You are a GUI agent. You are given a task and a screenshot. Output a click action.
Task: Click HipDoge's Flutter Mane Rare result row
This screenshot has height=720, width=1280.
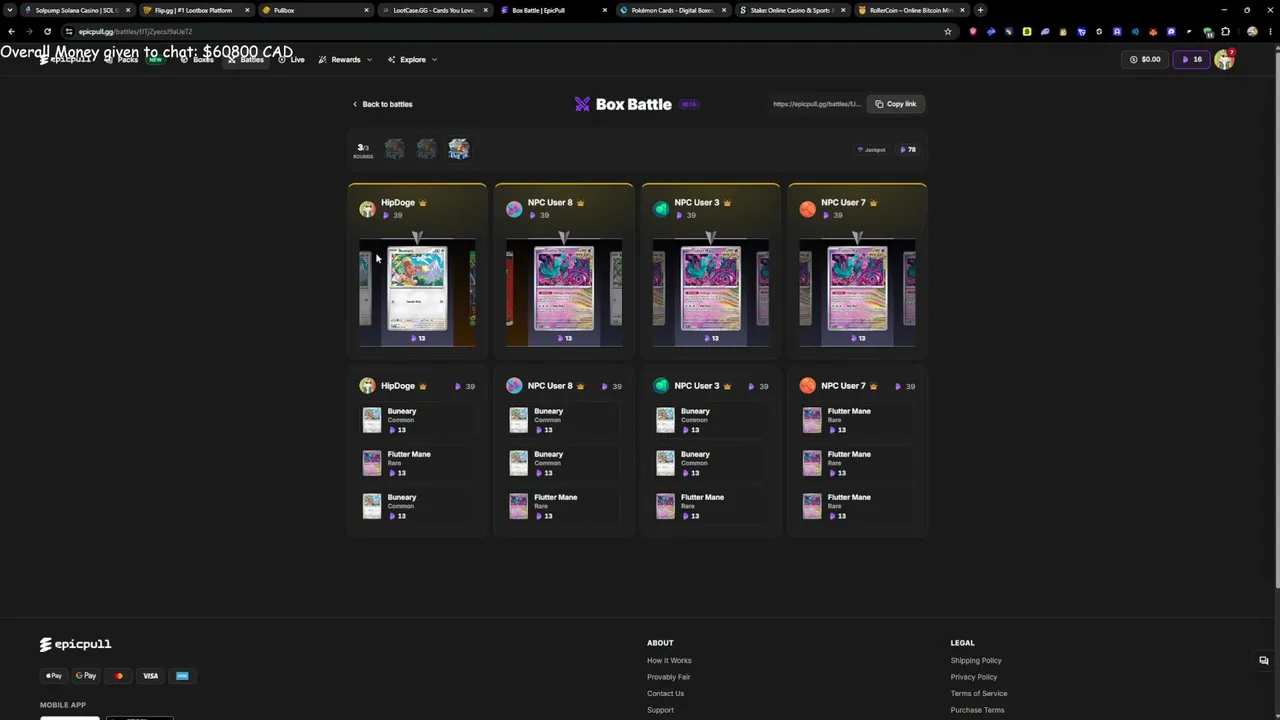pyautogui.click(x=417, y=463)
